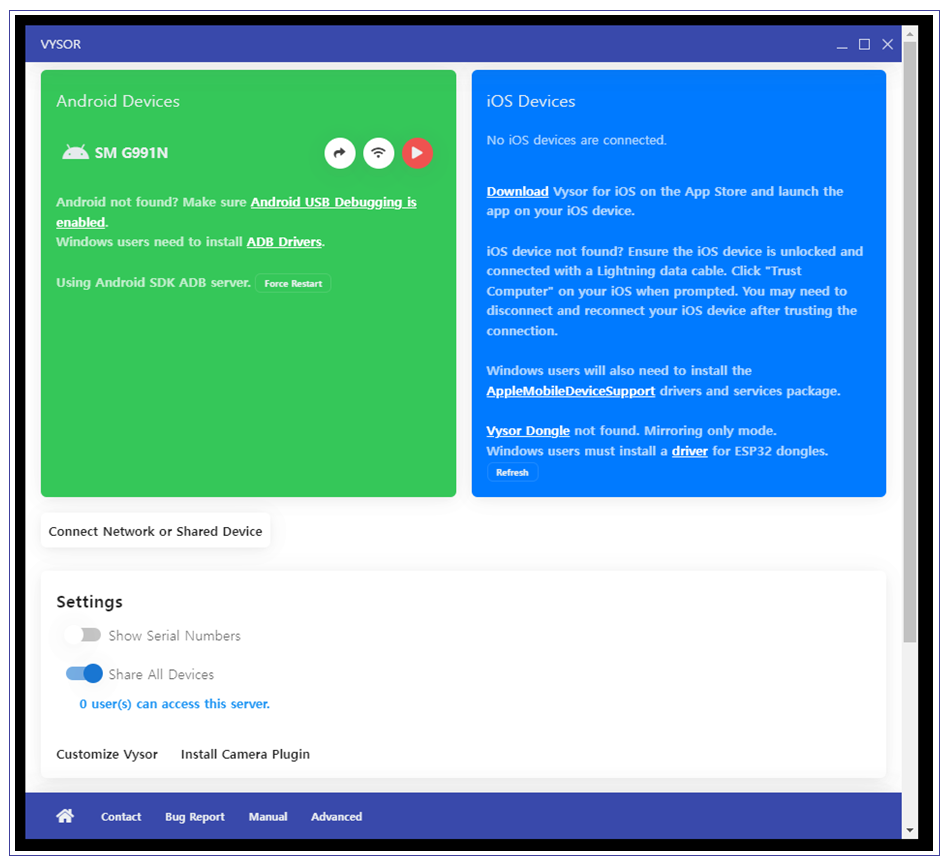This screenshot has height=866, width=948.
Task: Click the driver link for ESP32 dongles
Action: 690,451
